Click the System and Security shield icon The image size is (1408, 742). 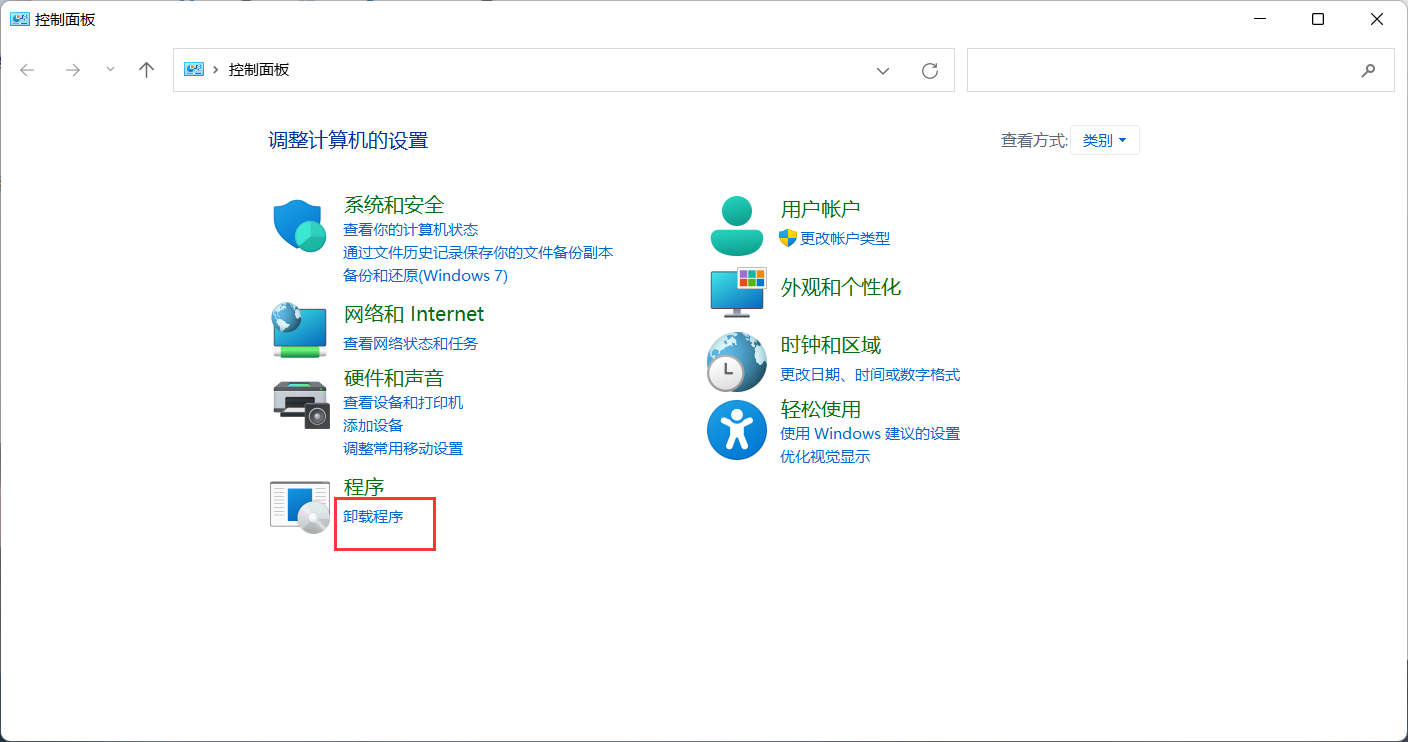(300, 226)
